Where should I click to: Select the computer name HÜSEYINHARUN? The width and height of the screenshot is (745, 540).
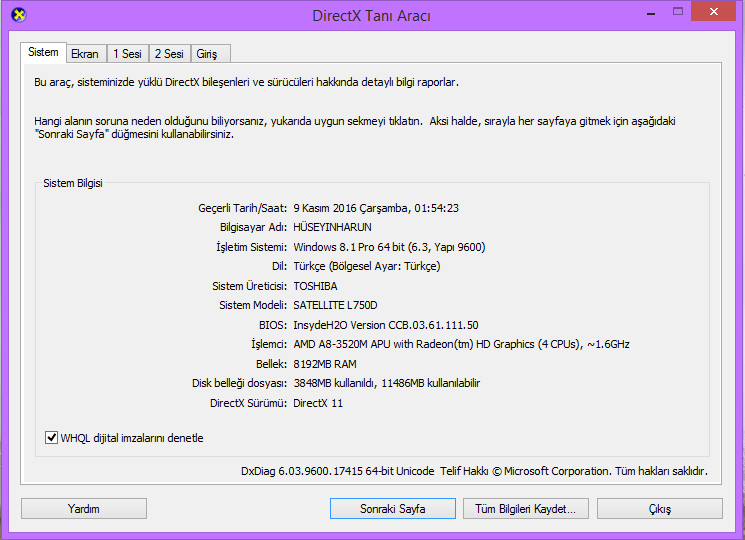point(332,227)
